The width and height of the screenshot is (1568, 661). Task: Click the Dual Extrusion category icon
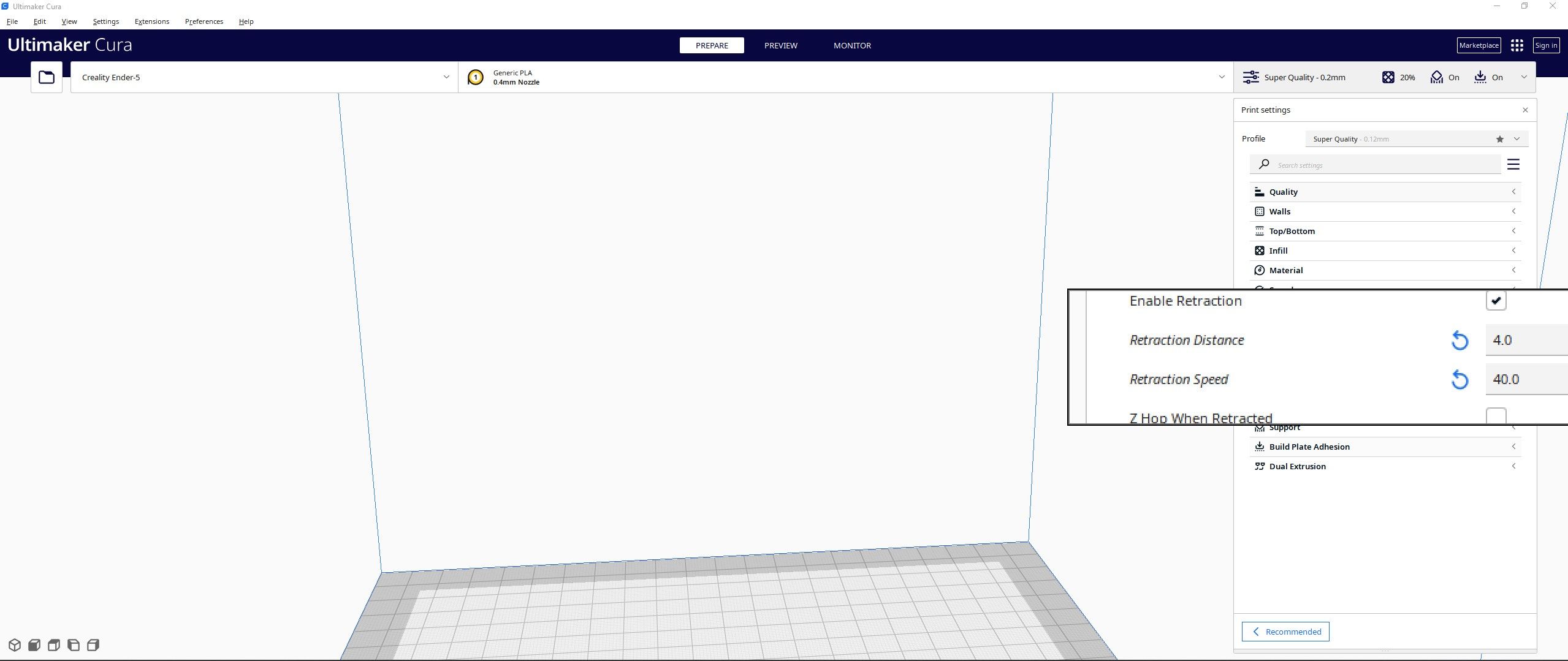tap(1259, 466)
